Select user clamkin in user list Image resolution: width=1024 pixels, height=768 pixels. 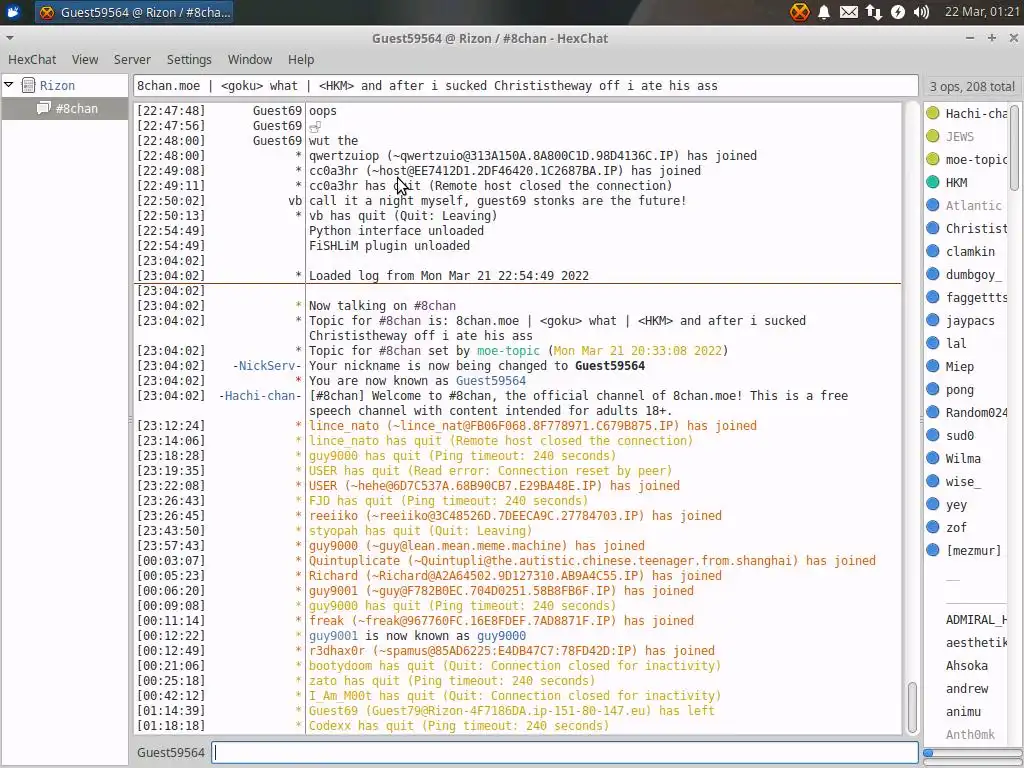coord(970,251)
